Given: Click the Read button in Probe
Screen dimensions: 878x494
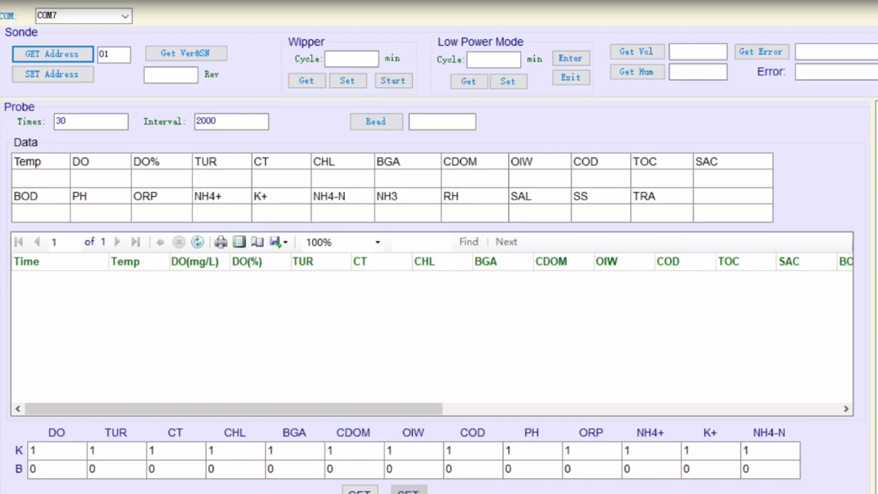Looking at the screenshot, I should tap(376, 122).
